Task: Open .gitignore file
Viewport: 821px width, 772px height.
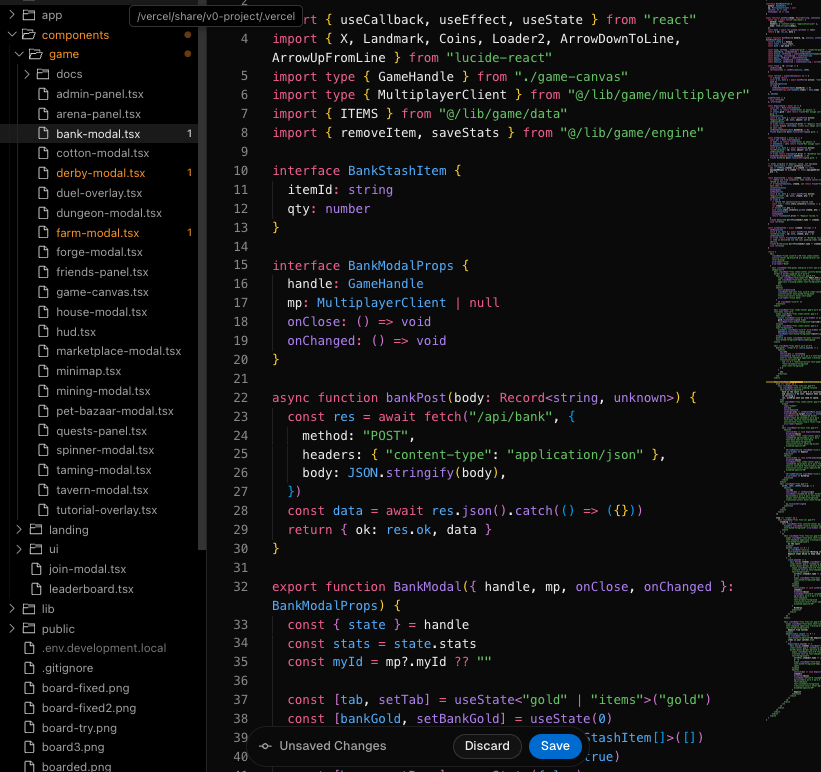Action: click(x=68, y=668)
